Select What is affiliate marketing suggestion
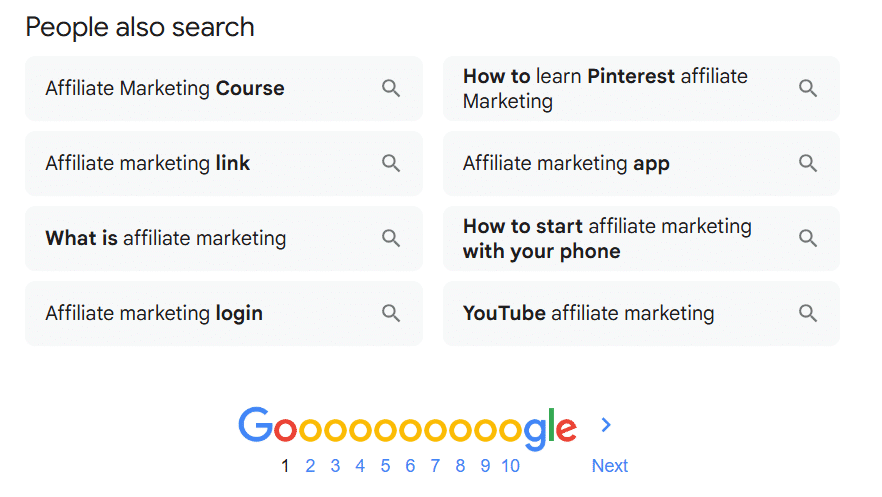The width and height of the screenshot is (882, 497). point(166,238)
